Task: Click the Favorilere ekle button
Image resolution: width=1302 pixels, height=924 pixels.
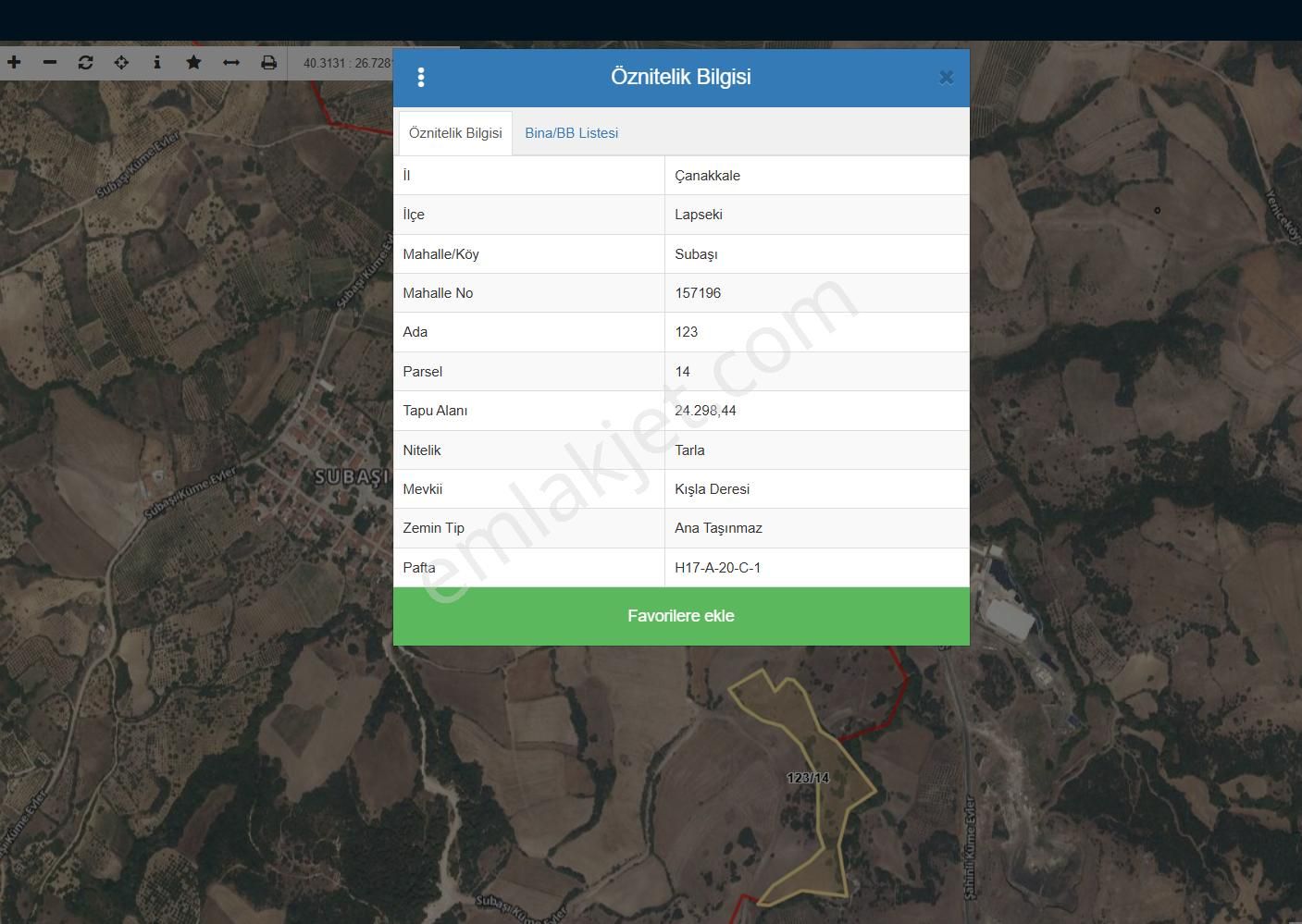Action: coord(681,616)
